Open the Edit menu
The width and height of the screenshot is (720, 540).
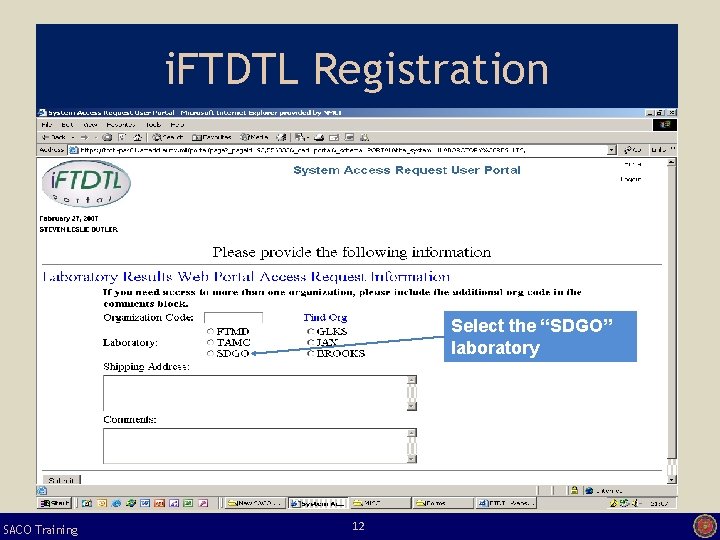pos(67,124)
